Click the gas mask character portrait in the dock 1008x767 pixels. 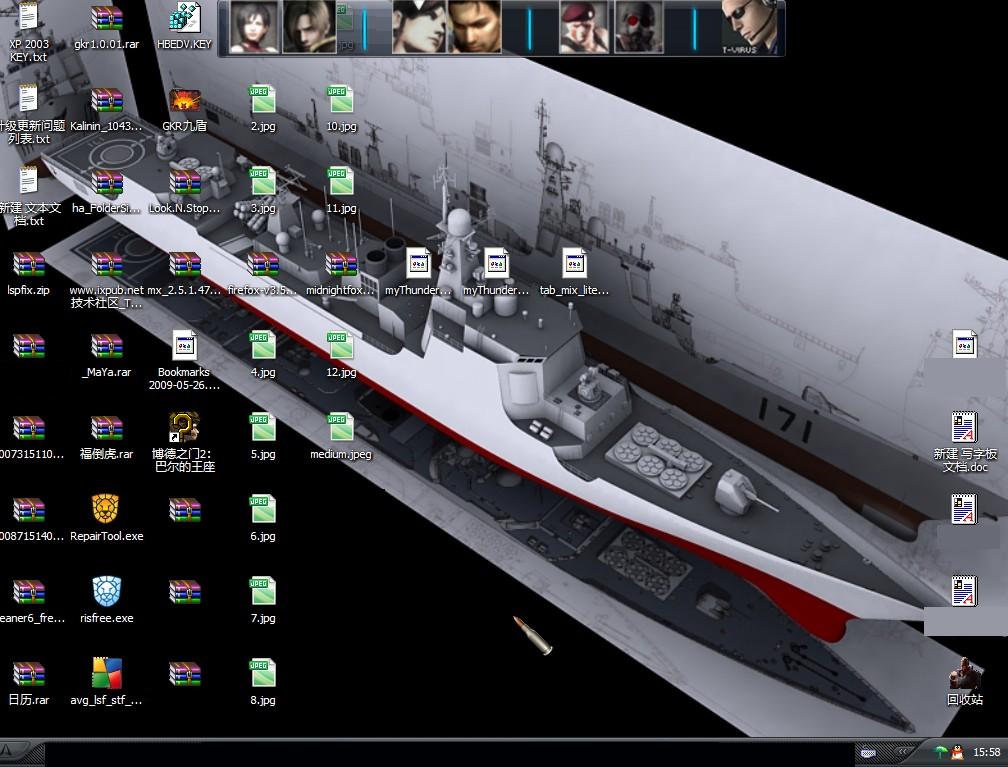638,27
